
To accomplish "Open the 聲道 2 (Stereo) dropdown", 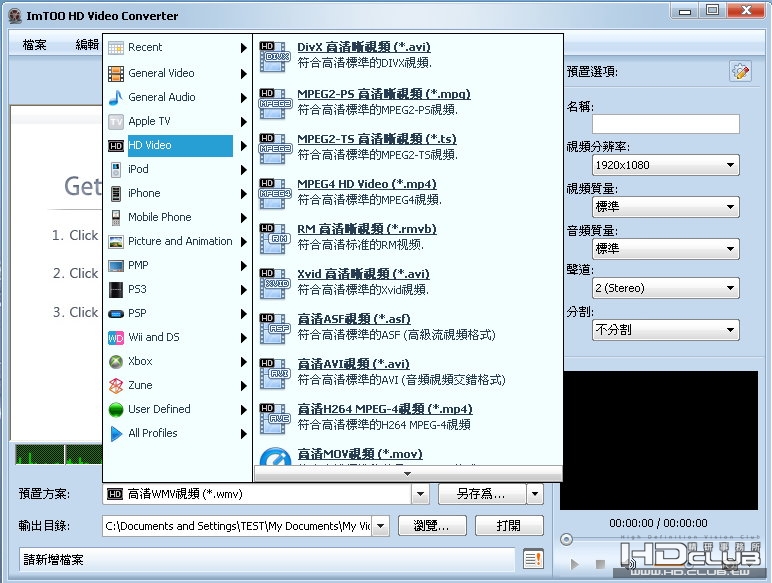I will [x=665, y=288].
